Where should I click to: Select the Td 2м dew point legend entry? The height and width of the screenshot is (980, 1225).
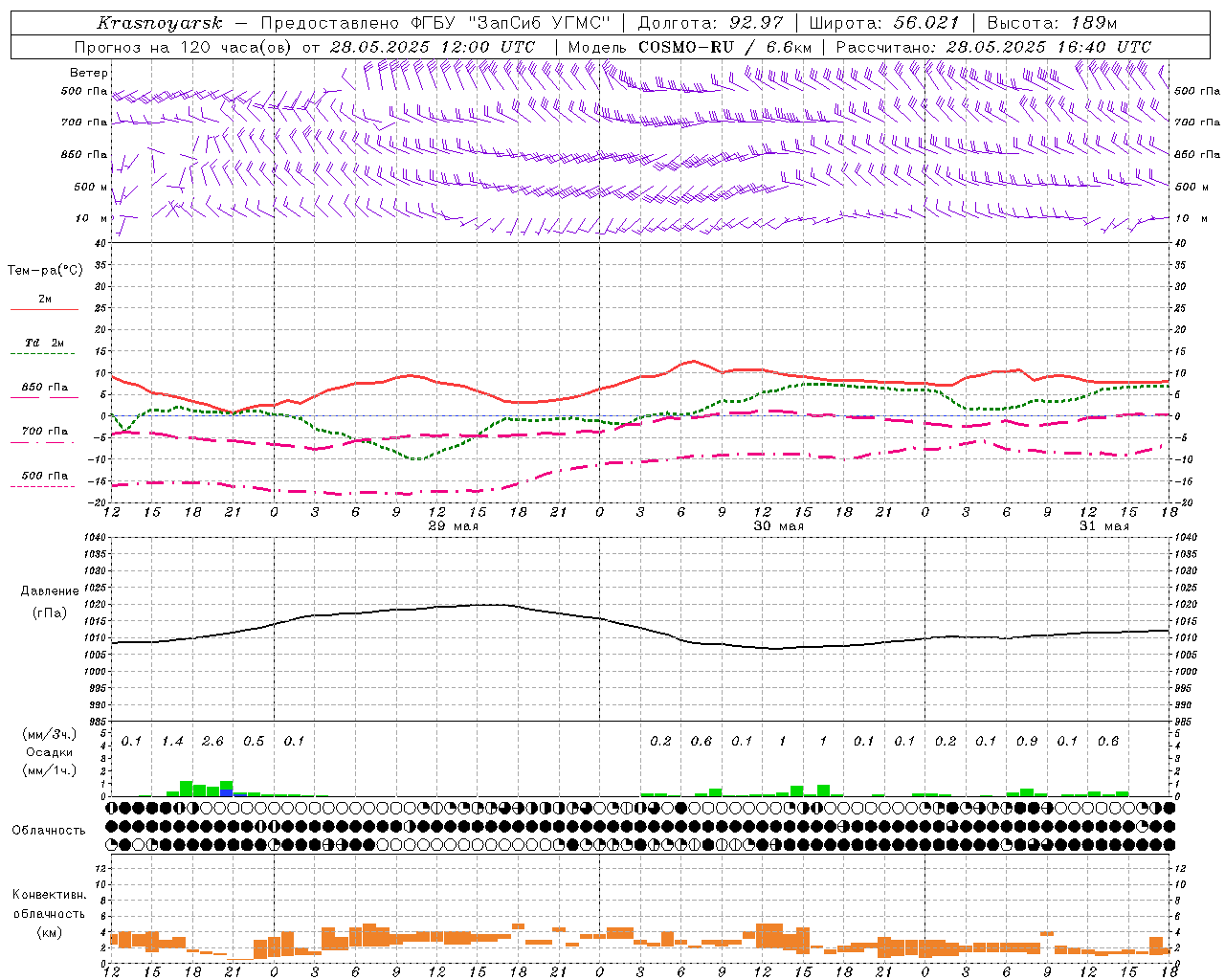tap(44, 343)
